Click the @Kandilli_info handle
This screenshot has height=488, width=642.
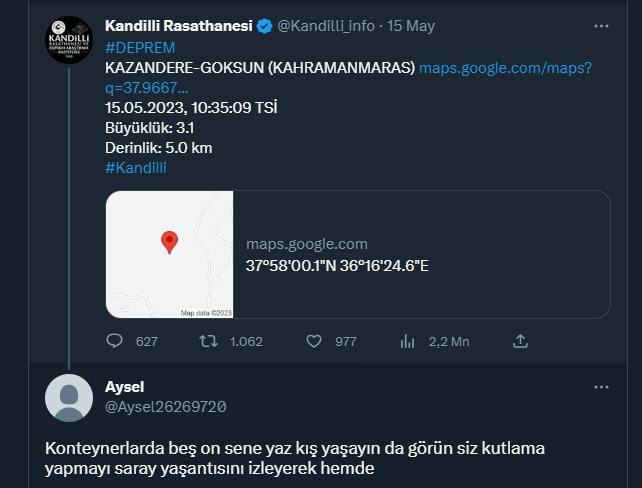click(x=326, y=26)
